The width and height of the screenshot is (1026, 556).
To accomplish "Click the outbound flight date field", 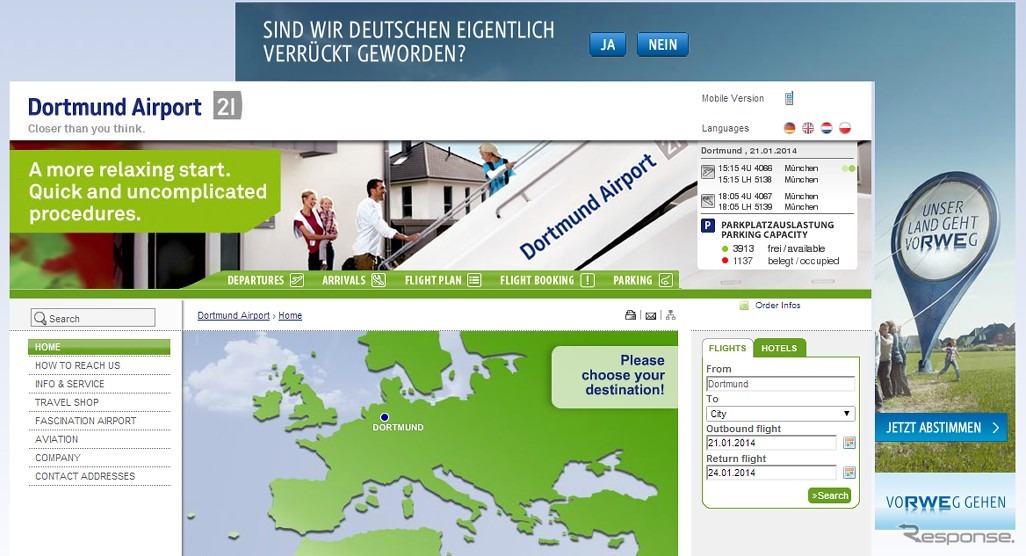I will coord(771,443).
